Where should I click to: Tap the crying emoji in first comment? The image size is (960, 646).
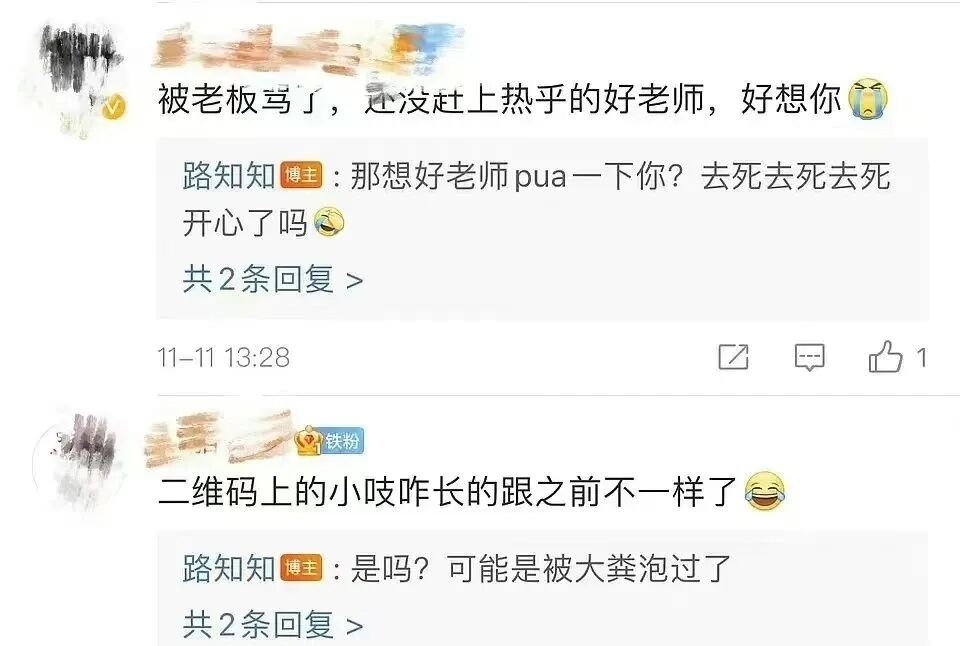coord(868,99)
